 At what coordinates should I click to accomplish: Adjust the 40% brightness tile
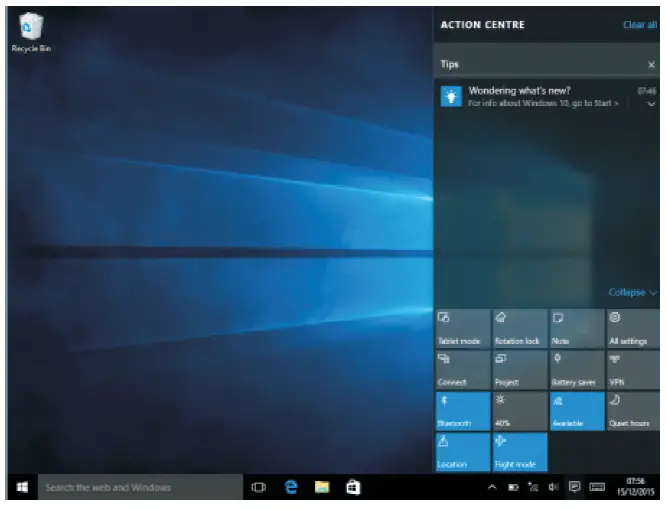(519, 410)
